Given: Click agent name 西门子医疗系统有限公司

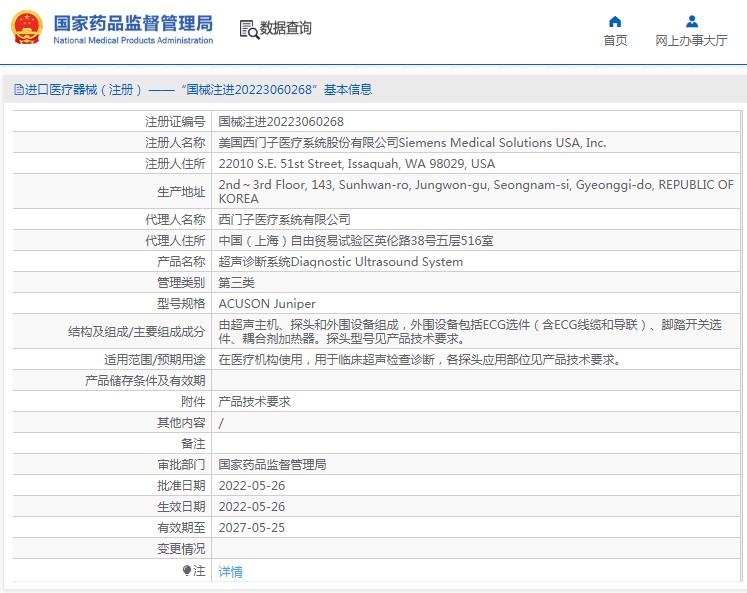Looking at the screenshot, I should click(285, 220).
